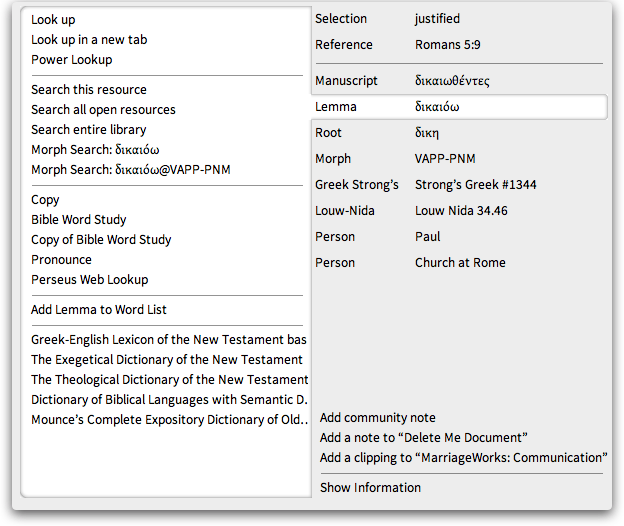Open The Exegetical Dictionary of the New Testament
The width and height of the screenshot is (624, 526).
[x=167, y=359]
